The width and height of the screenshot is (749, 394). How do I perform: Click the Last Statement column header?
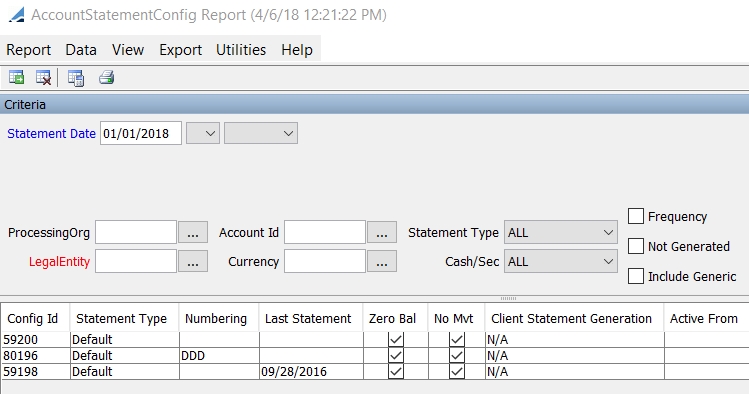coord(310,319)
